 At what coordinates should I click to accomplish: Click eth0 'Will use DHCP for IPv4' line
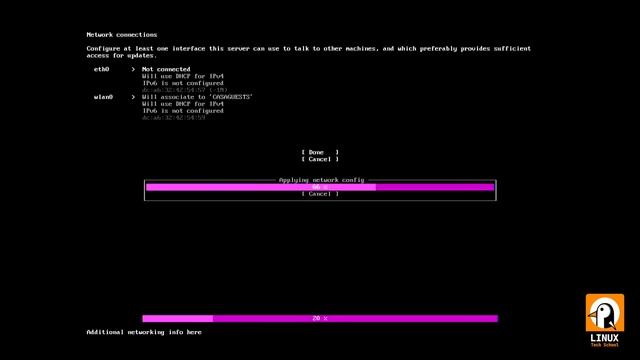click(x=183, y=76)
